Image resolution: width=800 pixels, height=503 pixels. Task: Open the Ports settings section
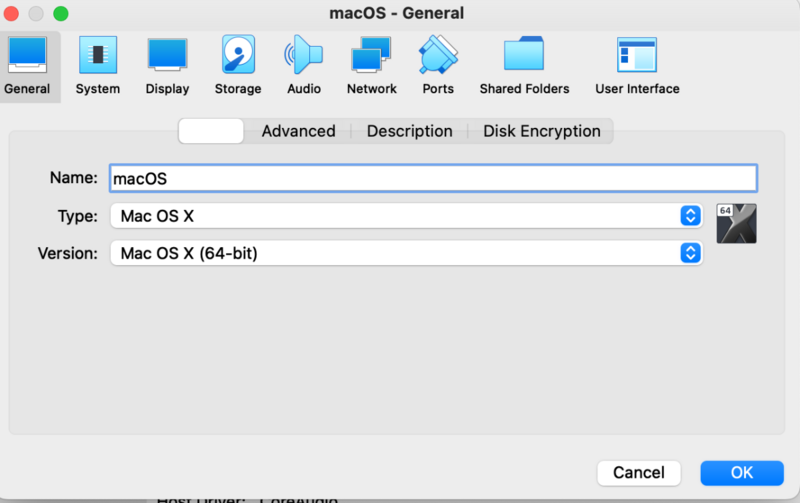coord(438,66)
